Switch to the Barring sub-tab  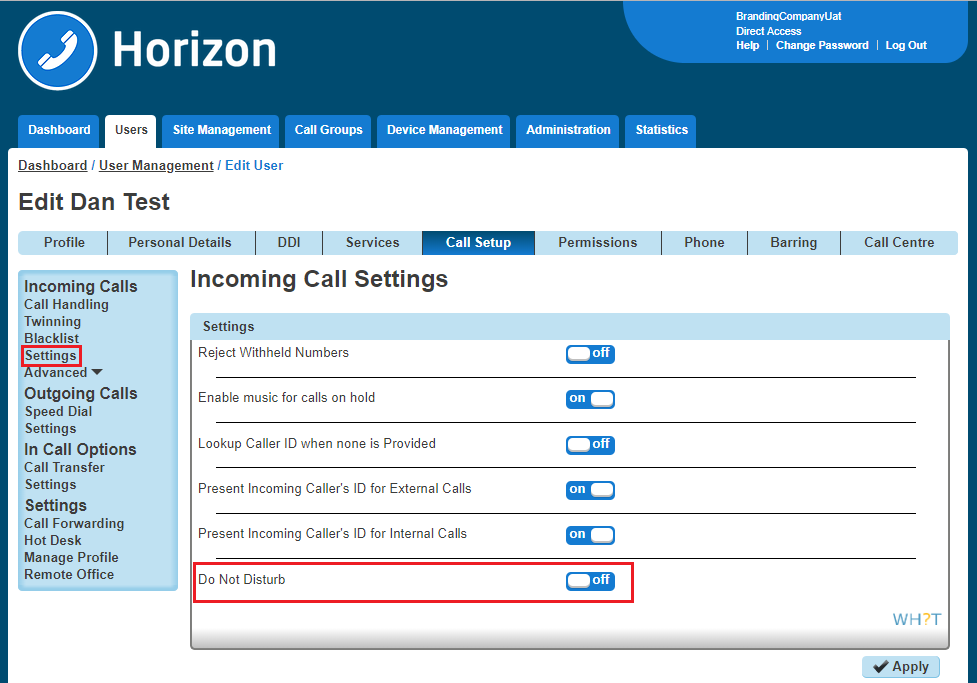click(x=793, y=242)
